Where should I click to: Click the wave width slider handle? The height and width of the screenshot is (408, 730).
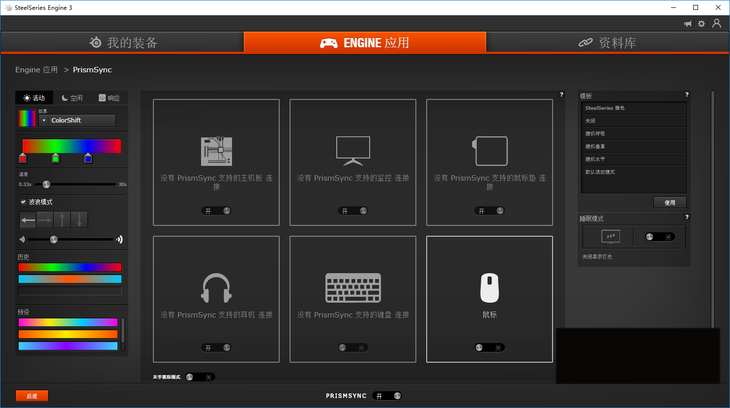[54, 239]
